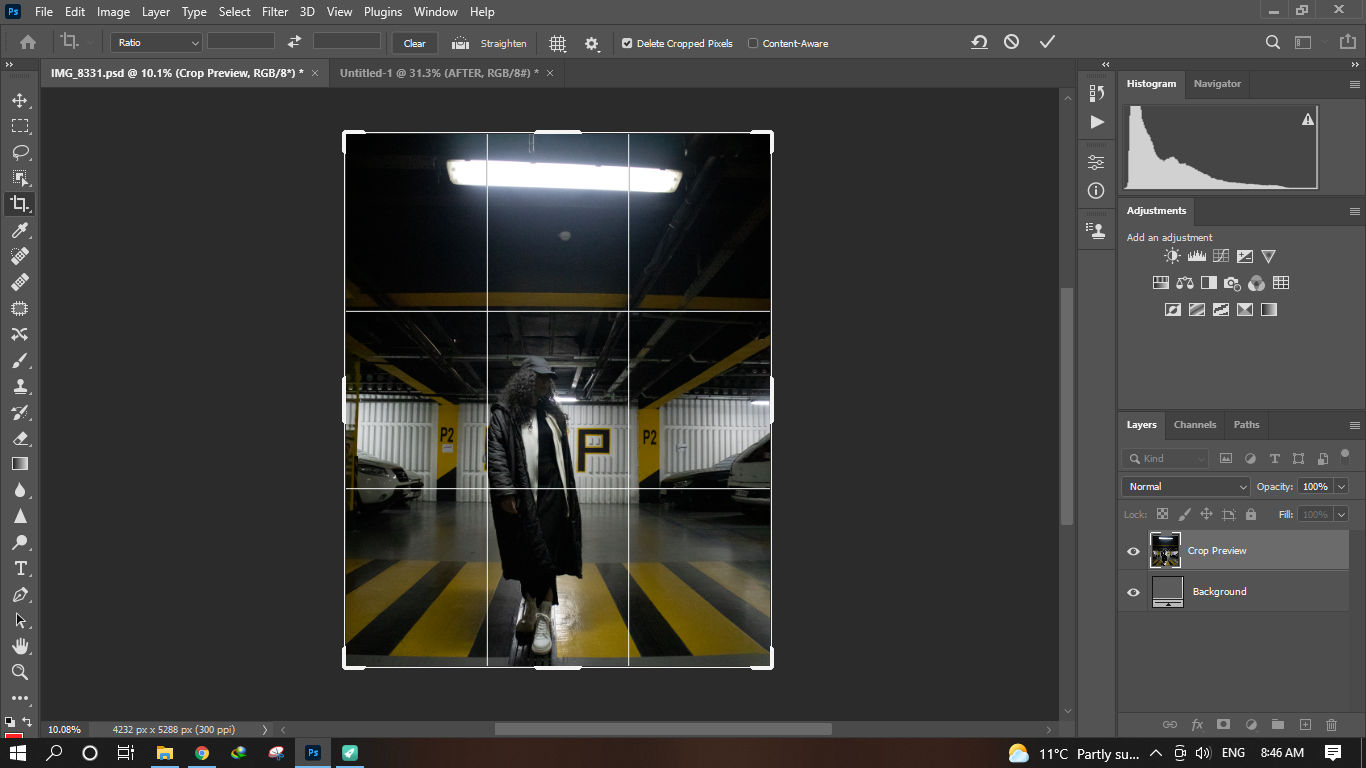Open the layer Kind filter dropdown
Screen dimensions: 1366x768
[1166, 458]
